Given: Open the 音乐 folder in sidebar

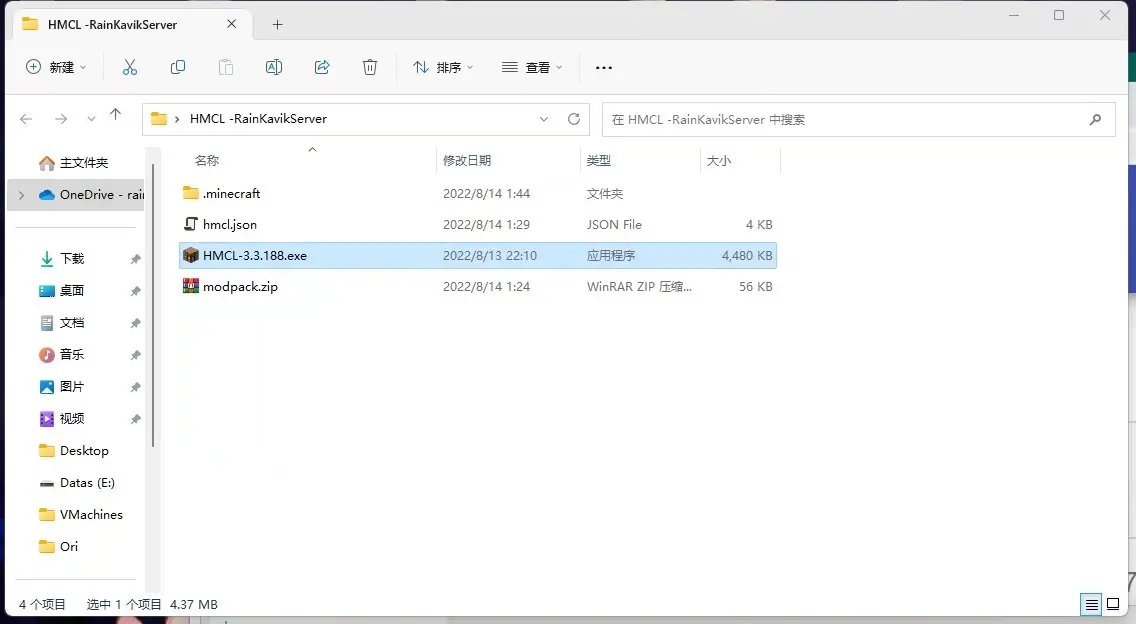Looking at the screenshot, I should click(x=70, y=354).
